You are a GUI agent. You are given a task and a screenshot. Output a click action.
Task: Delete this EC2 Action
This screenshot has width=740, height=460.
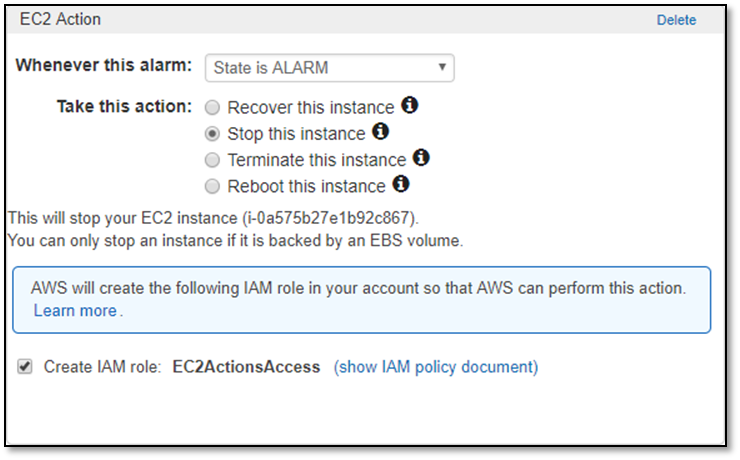click(x=676, y=20)
